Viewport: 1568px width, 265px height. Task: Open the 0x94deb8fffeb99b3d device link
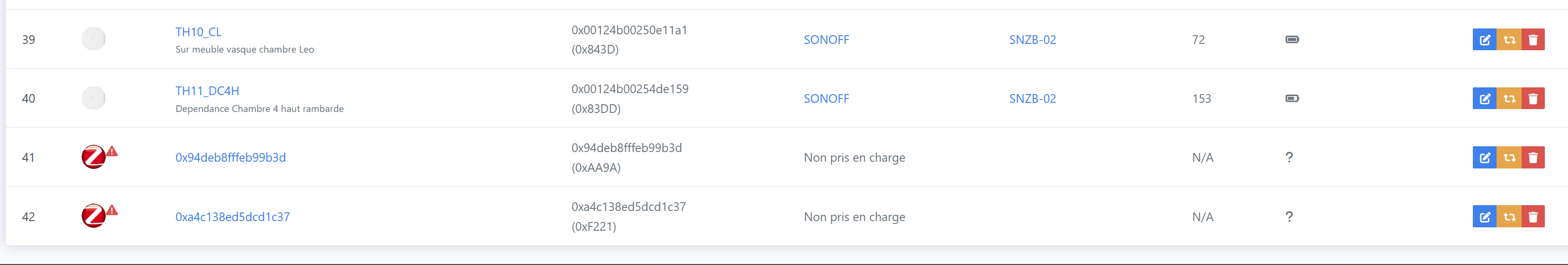[x=230, y=157]
